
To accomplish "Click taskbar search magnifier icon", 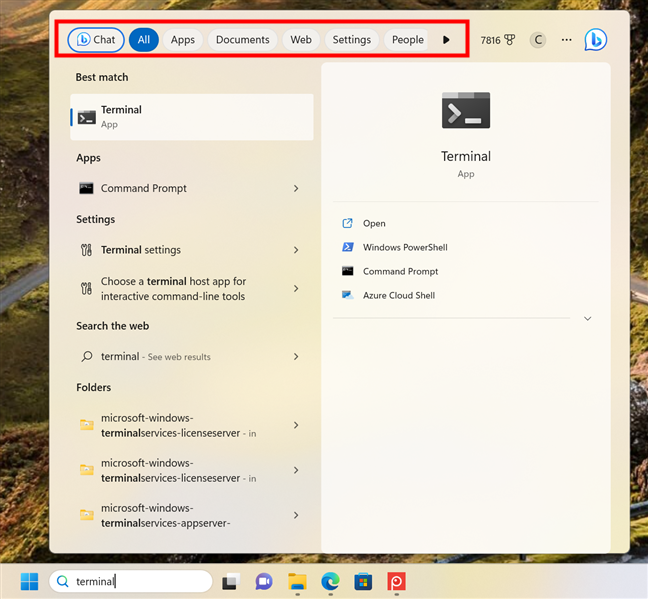I will click(x=63, y=581).
